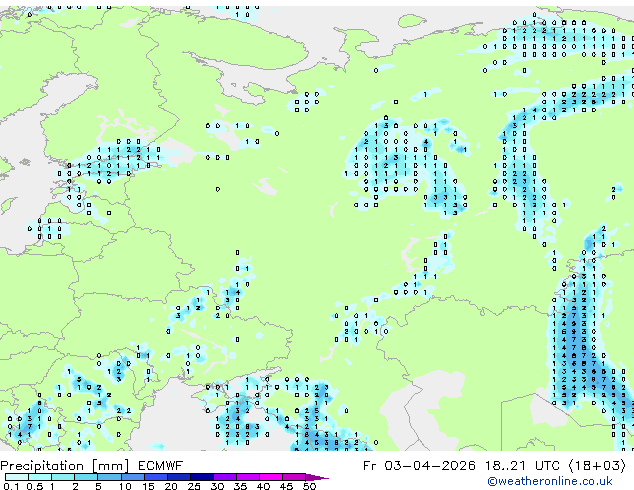Click the 5 to 10 mm legend color
Image resolution: width=634 pixels, height=490 pixels.
109,477
